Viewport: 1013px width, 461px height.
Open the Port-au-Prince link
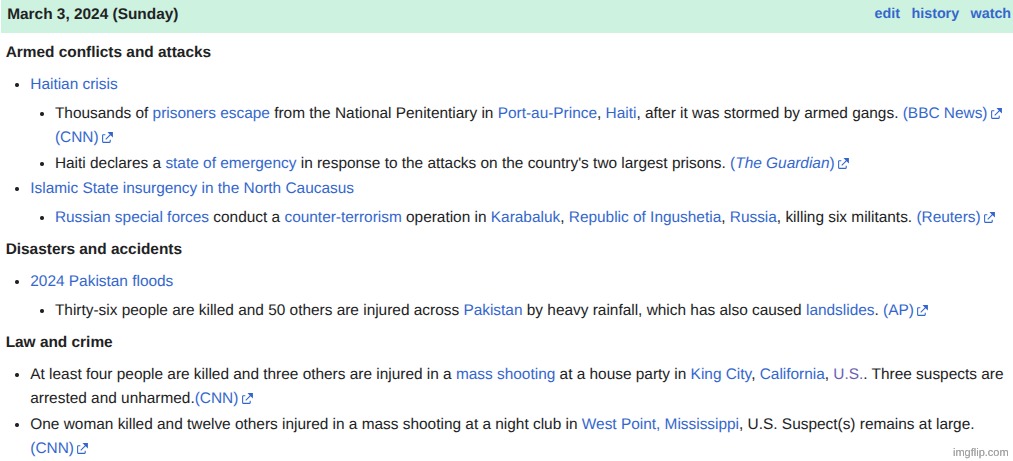tap(547, 113)
